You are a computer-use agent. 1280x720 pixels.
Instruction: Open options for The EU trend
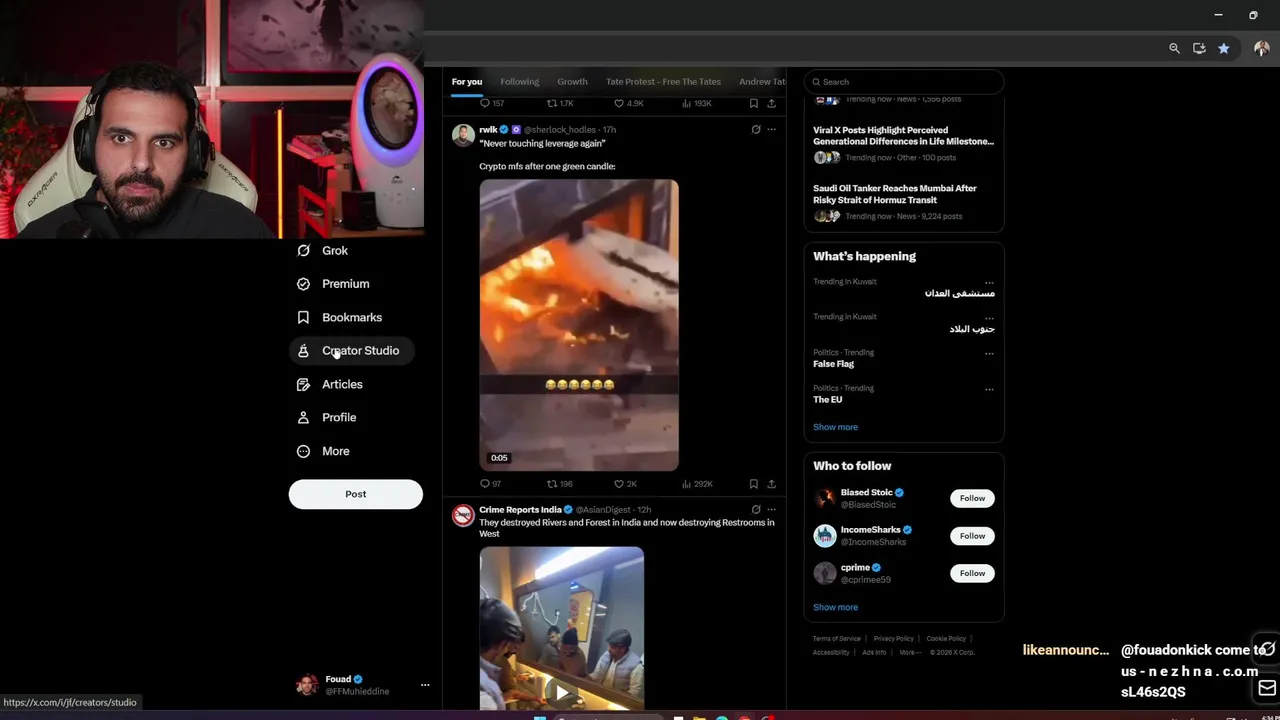pos(989,389)
